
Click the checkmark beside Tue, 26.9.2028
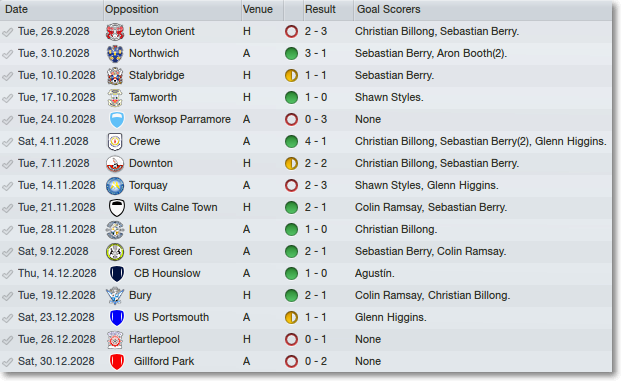click(8, 32)
